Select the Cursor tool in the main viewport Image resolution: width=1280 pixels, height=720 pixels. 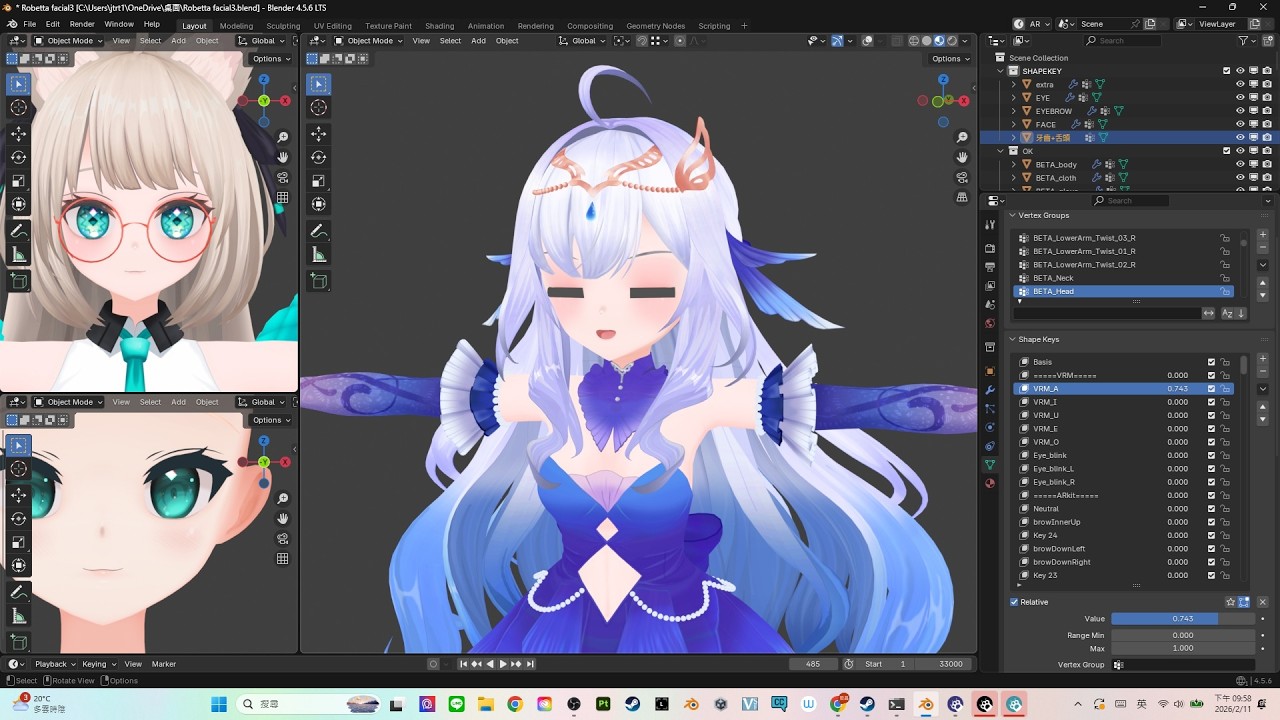click(319, 107)
